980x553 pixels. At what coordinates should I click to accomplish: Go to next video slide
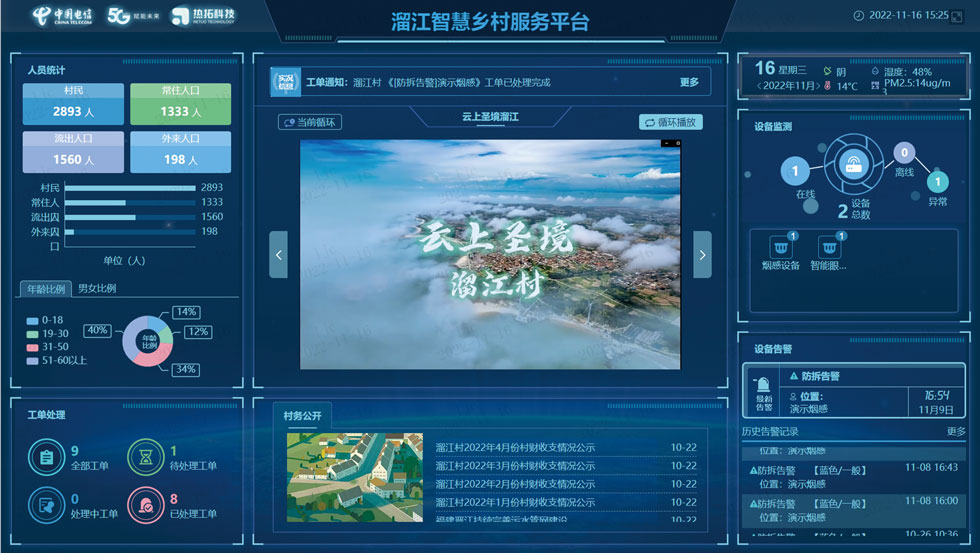click(x=702, y=254)
